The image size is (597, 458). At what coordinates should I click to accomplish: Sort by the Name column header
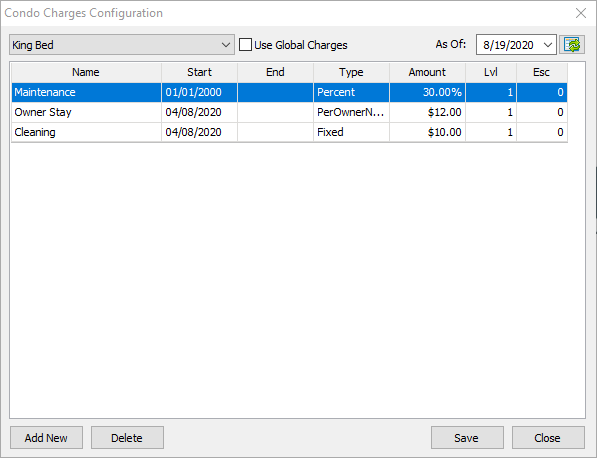coord(86,72)
